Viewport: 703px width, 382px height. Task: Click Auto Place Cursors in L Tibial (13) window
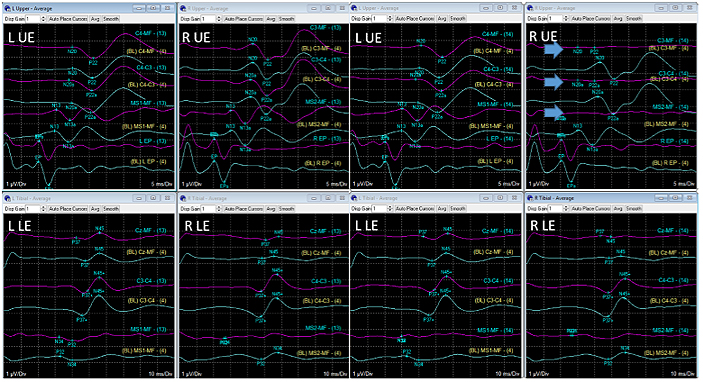tap(68, 208)
